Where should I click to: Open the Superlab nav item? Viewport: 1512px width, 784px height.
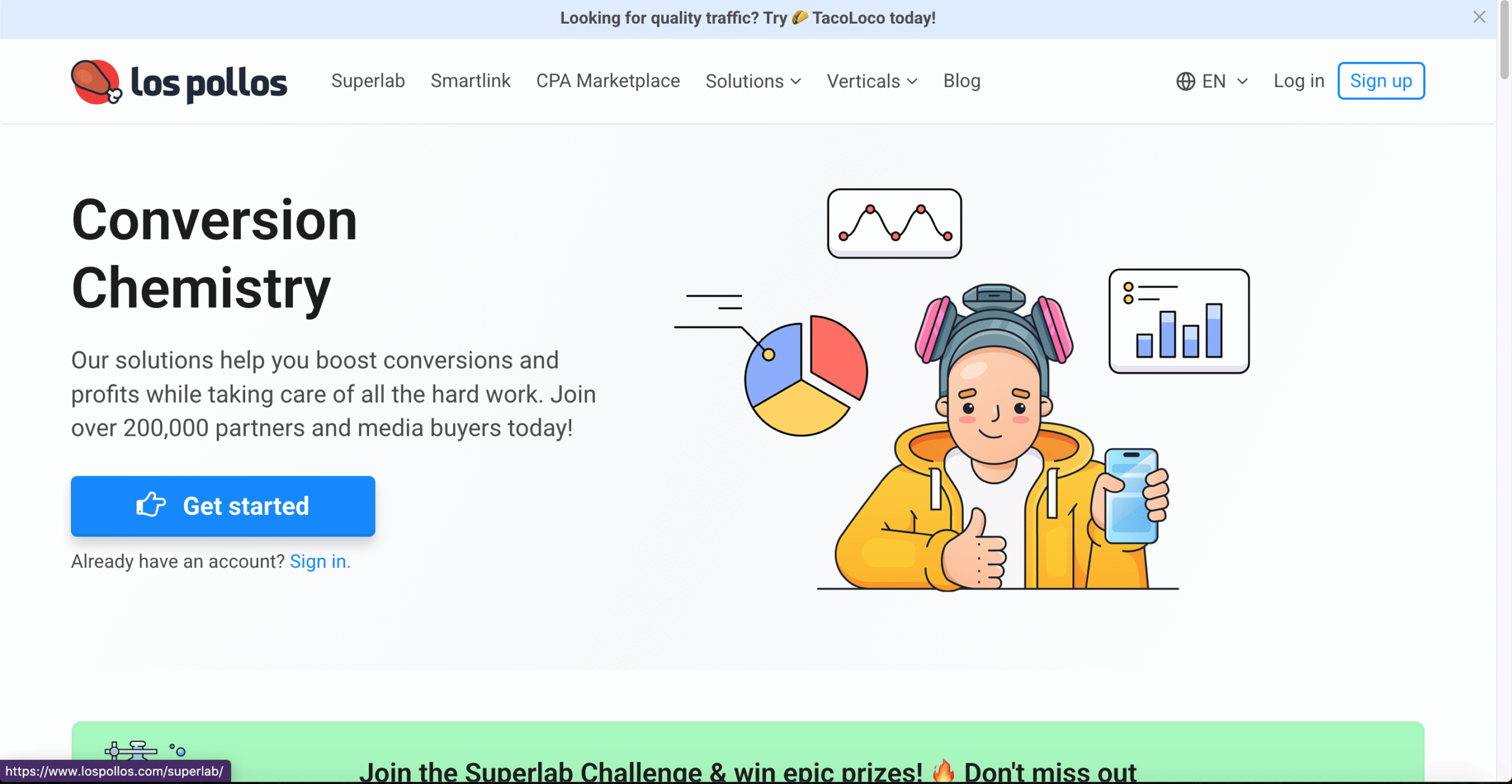click(x=368, y=81)
